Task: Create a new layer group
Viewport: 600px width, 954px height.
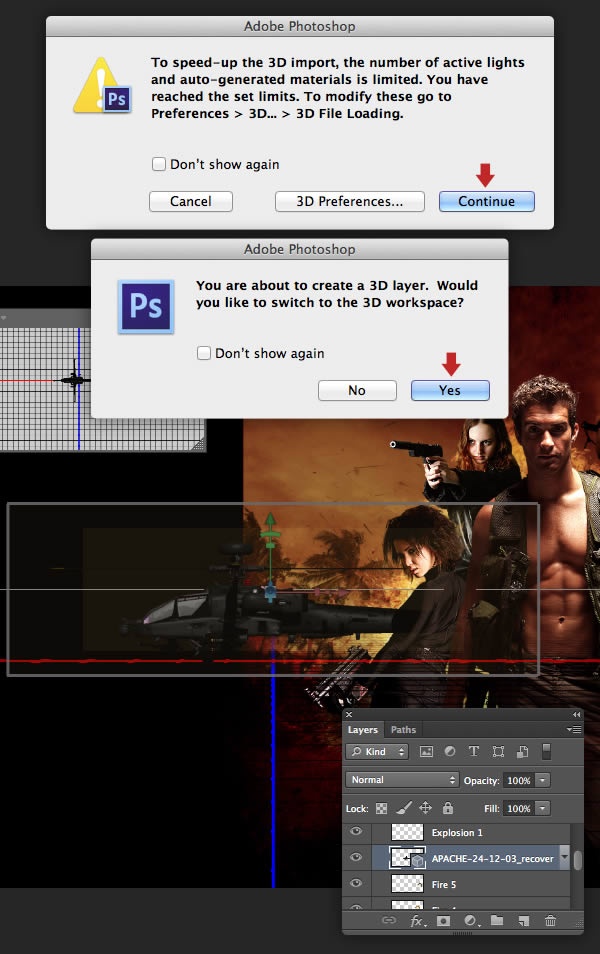Action: coord(497,921)
